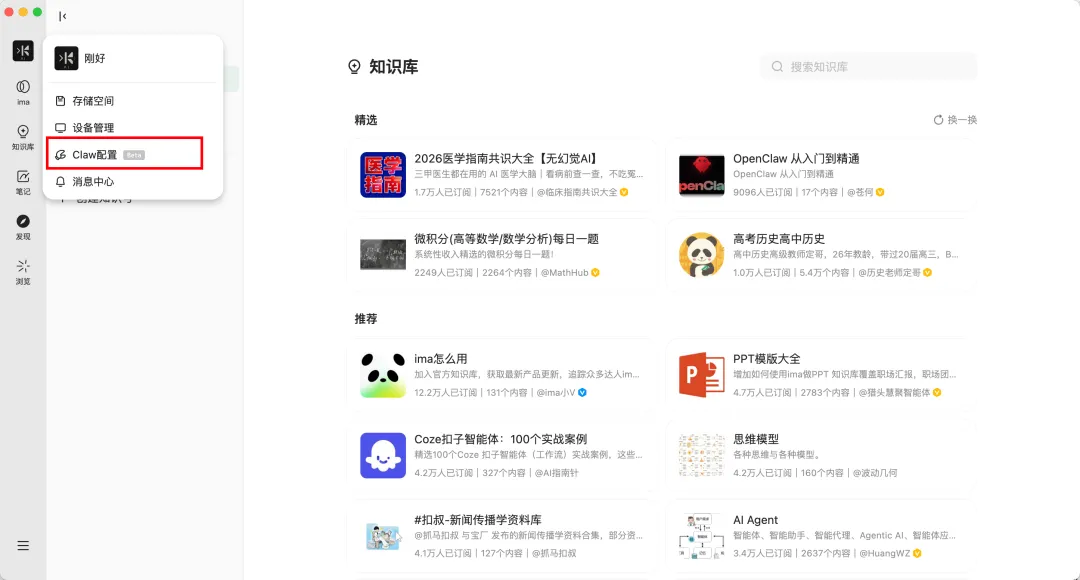Open the AI Agent knowledge base
The image size is (1080, 580).
820,536
